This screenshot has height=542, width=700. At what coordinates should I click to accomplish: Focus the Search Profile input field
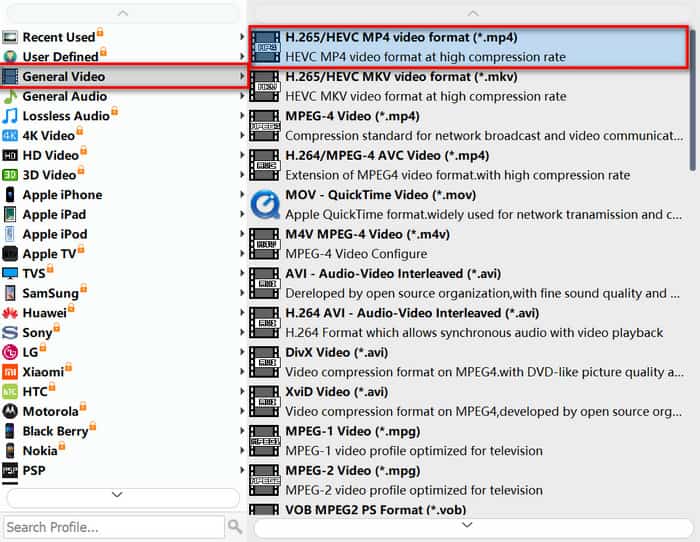114,527
